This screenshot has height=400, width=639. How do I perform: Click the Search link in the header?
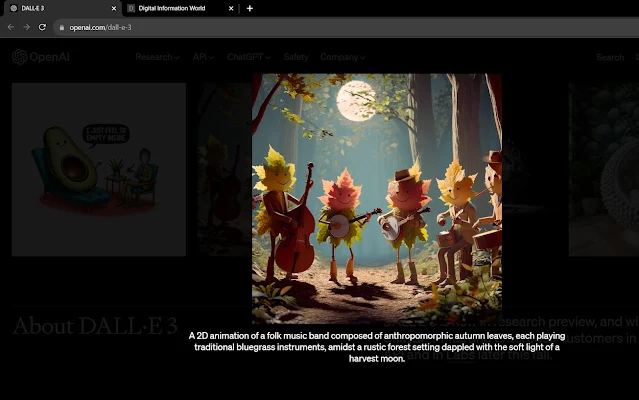pos(610,57)
